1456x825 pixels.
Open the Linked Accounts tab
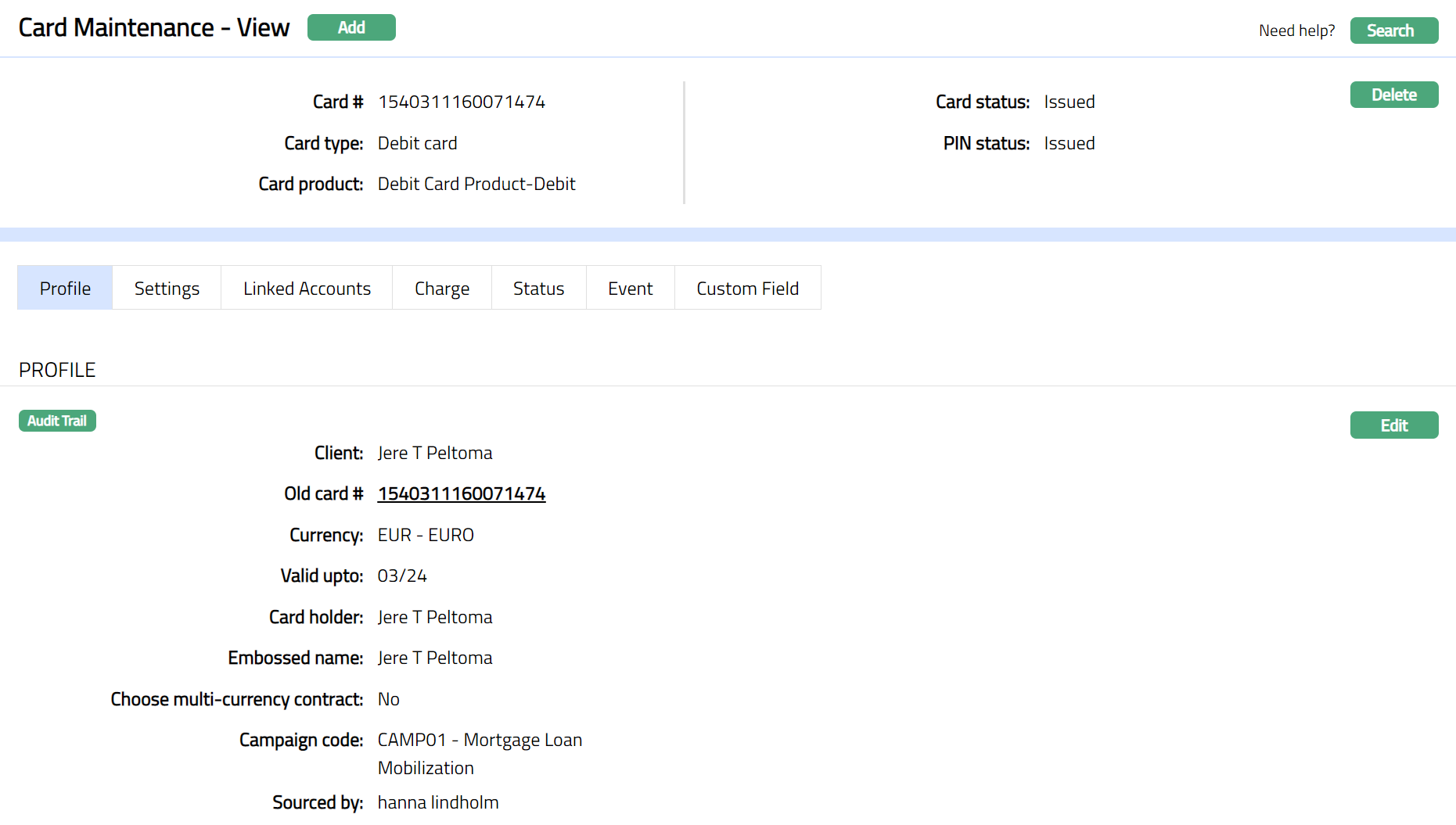(x=307, y=289)
